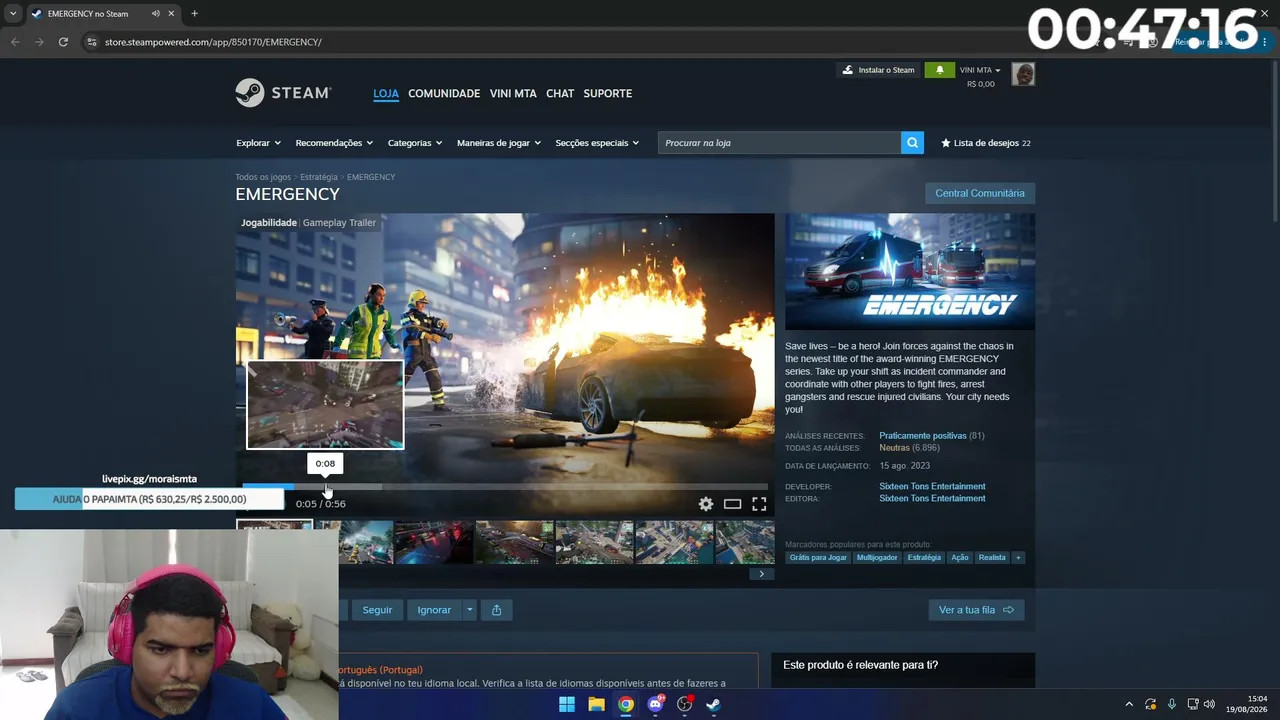Open the volume tray icon
This screenshot has height=720, width=1280.
pos(1210,704)
